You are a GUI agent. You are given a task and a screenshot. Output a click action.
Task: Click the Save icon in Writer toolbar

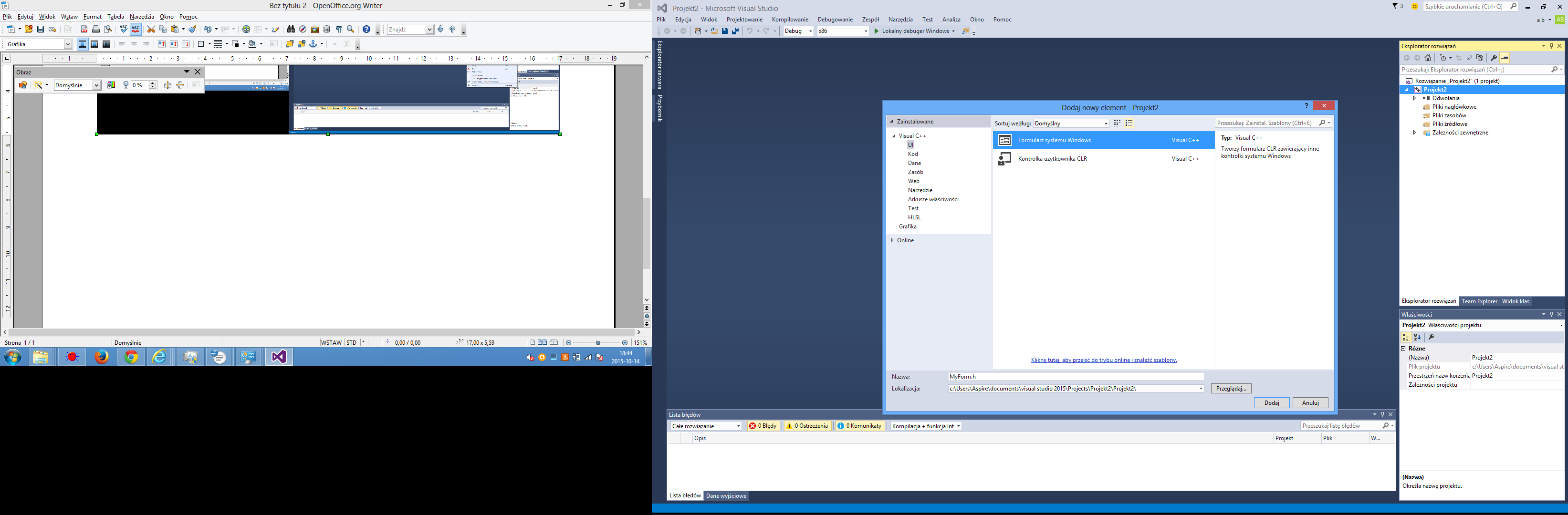(40, 29)
